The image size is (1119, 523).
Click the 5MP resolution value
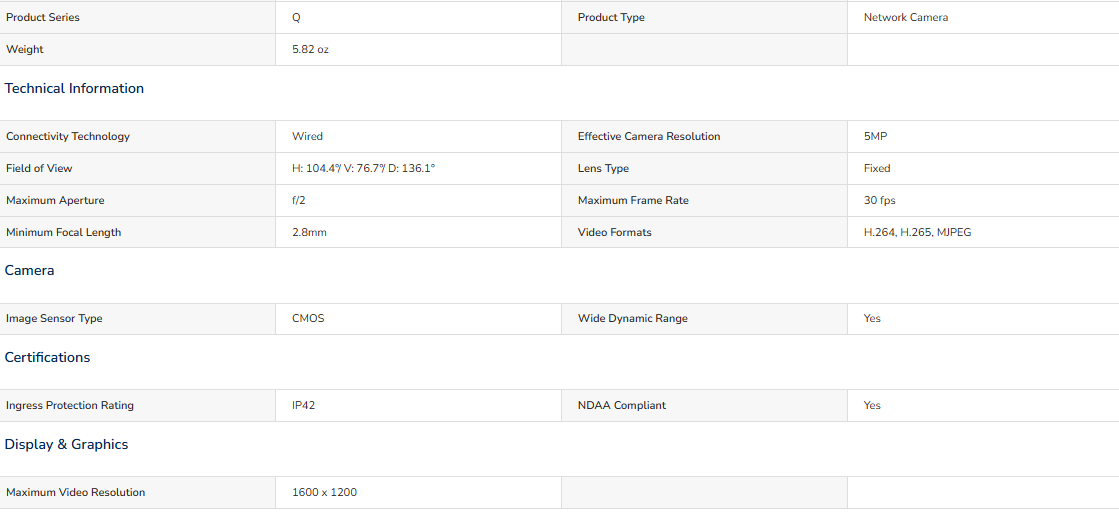[x=875, y=136]
